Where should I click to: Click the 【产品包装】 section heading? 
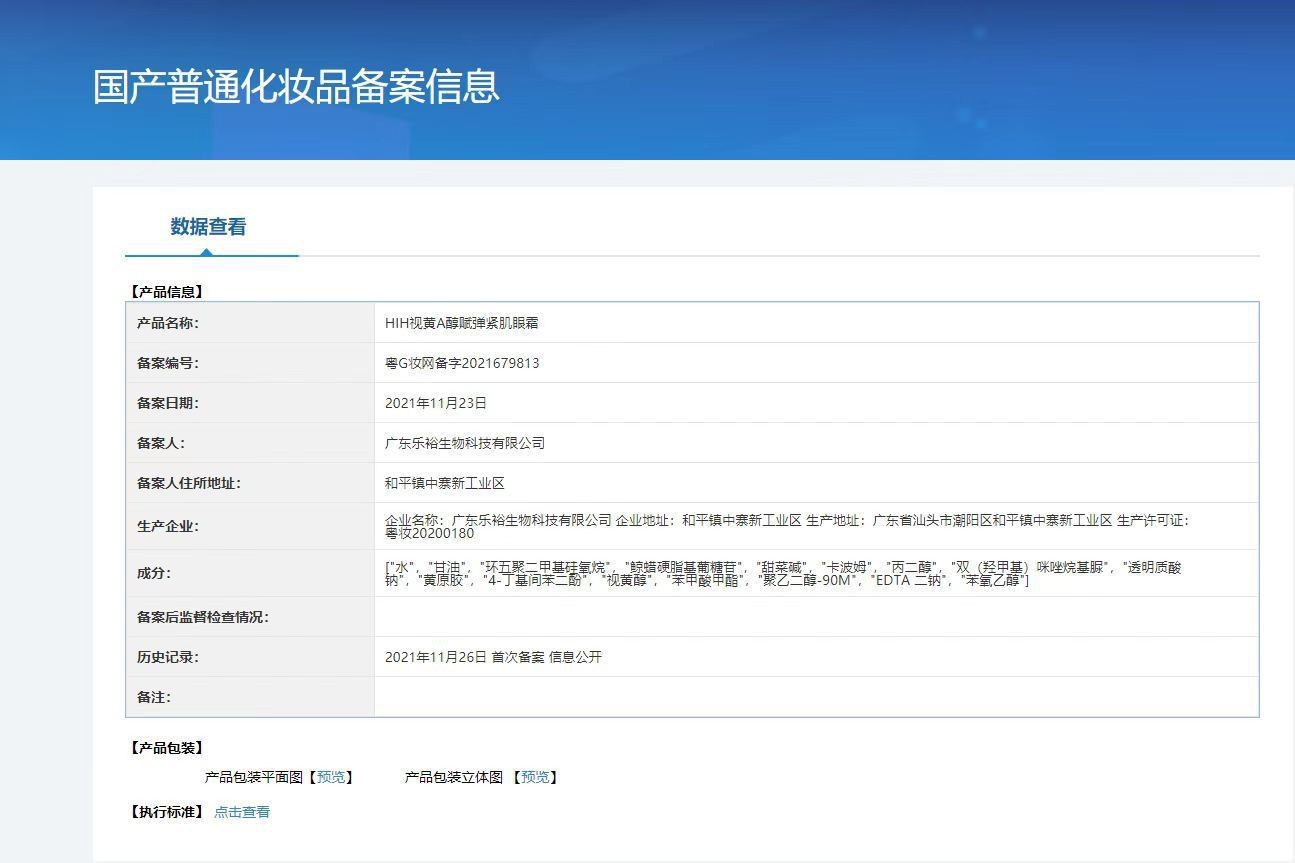167,748
